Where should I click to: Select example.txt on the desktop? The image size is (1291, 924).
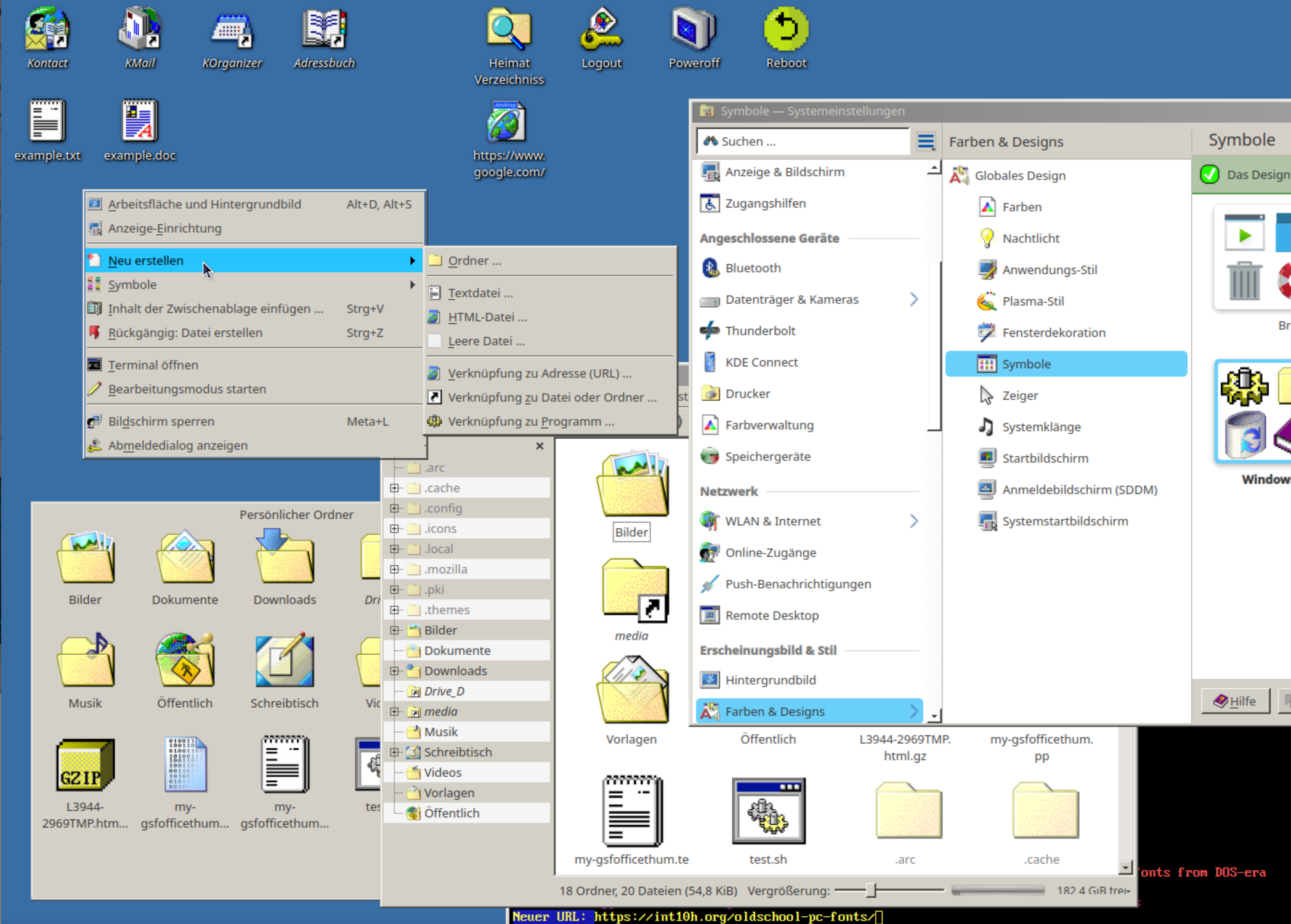tap(47, 131)
